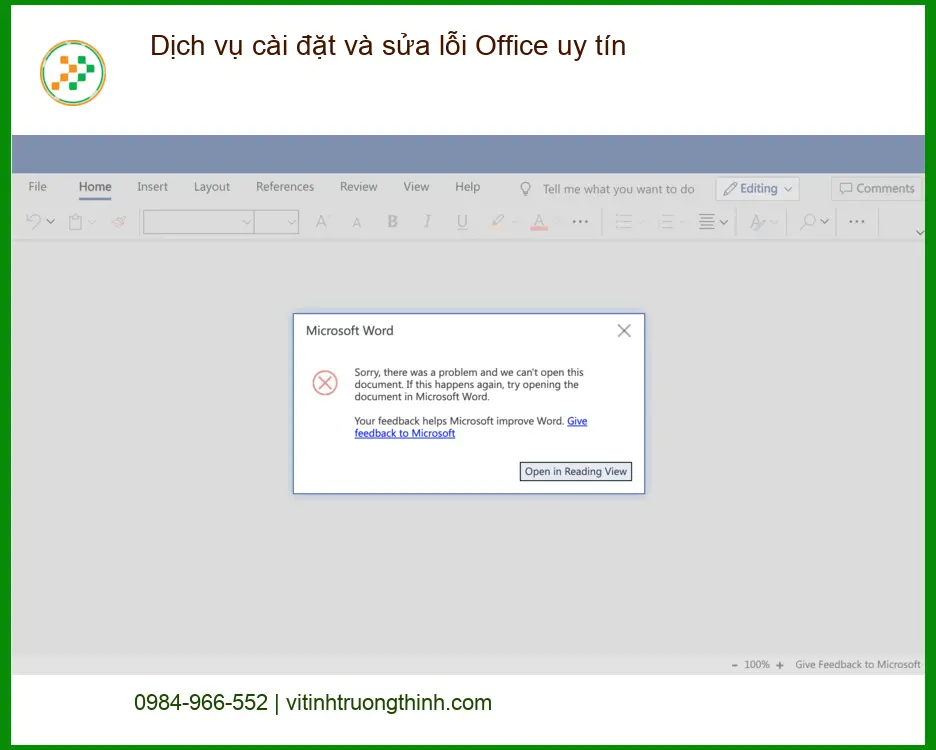Click the Give feedback to Microsoft link

coord(470,427)
